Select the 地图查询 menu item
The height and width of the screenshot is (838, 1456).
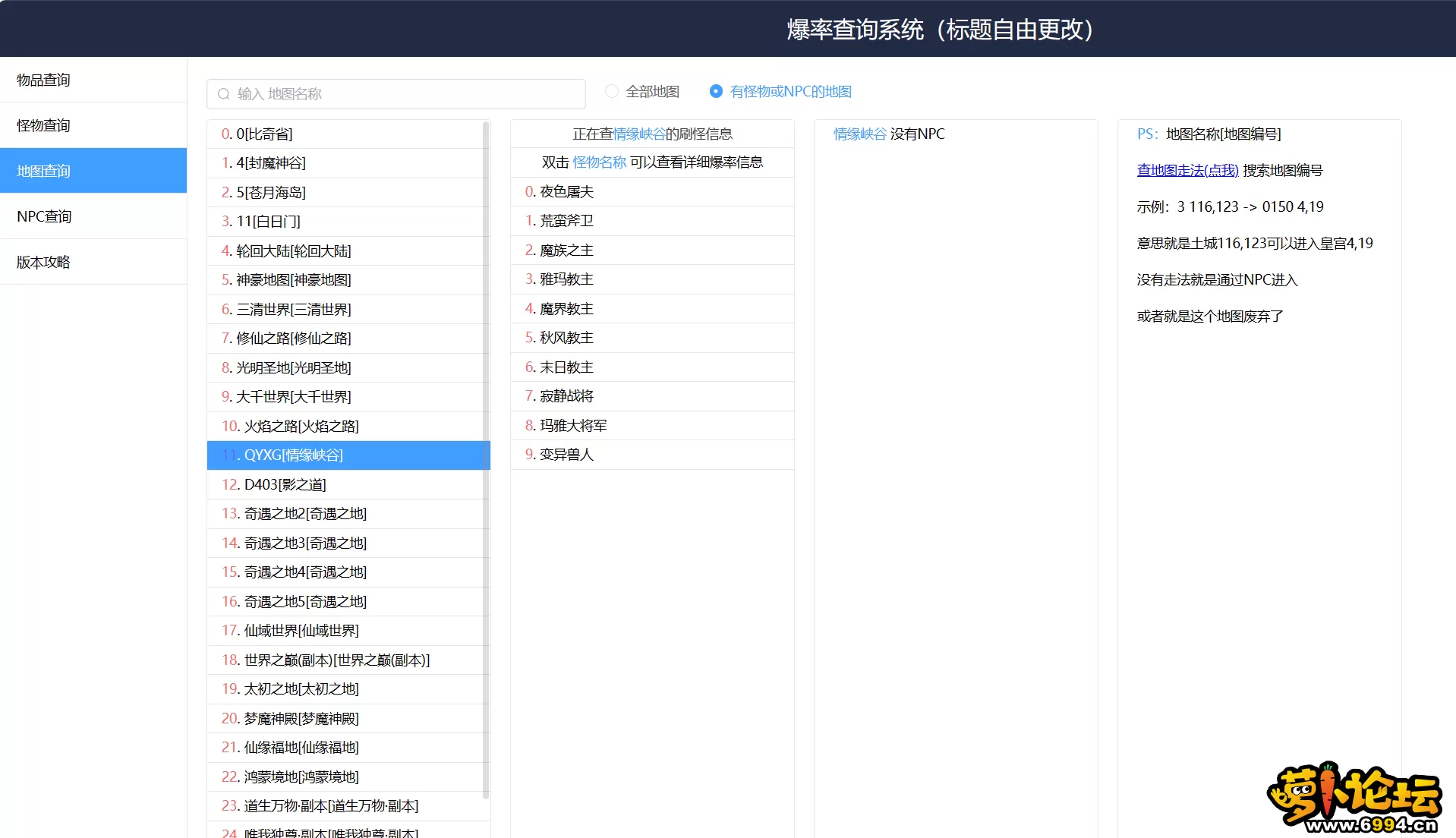93,171
